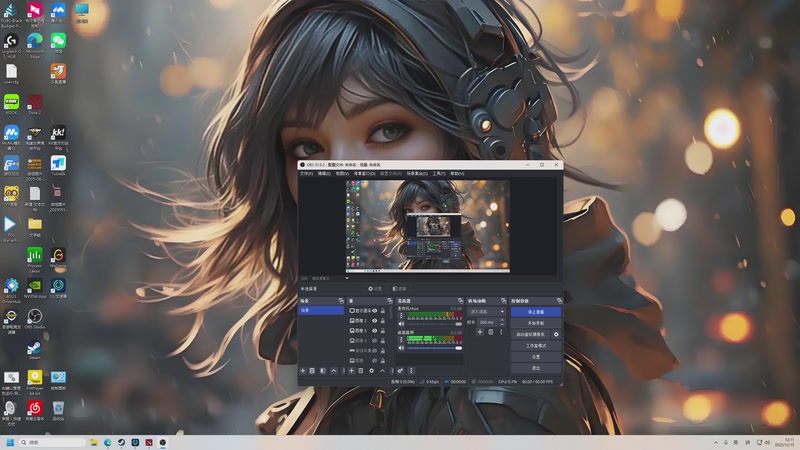Viewport: 800px width, 450px height.
Task: Open Microsoft Edge desktop shortcut
Action: click(35, 45)
